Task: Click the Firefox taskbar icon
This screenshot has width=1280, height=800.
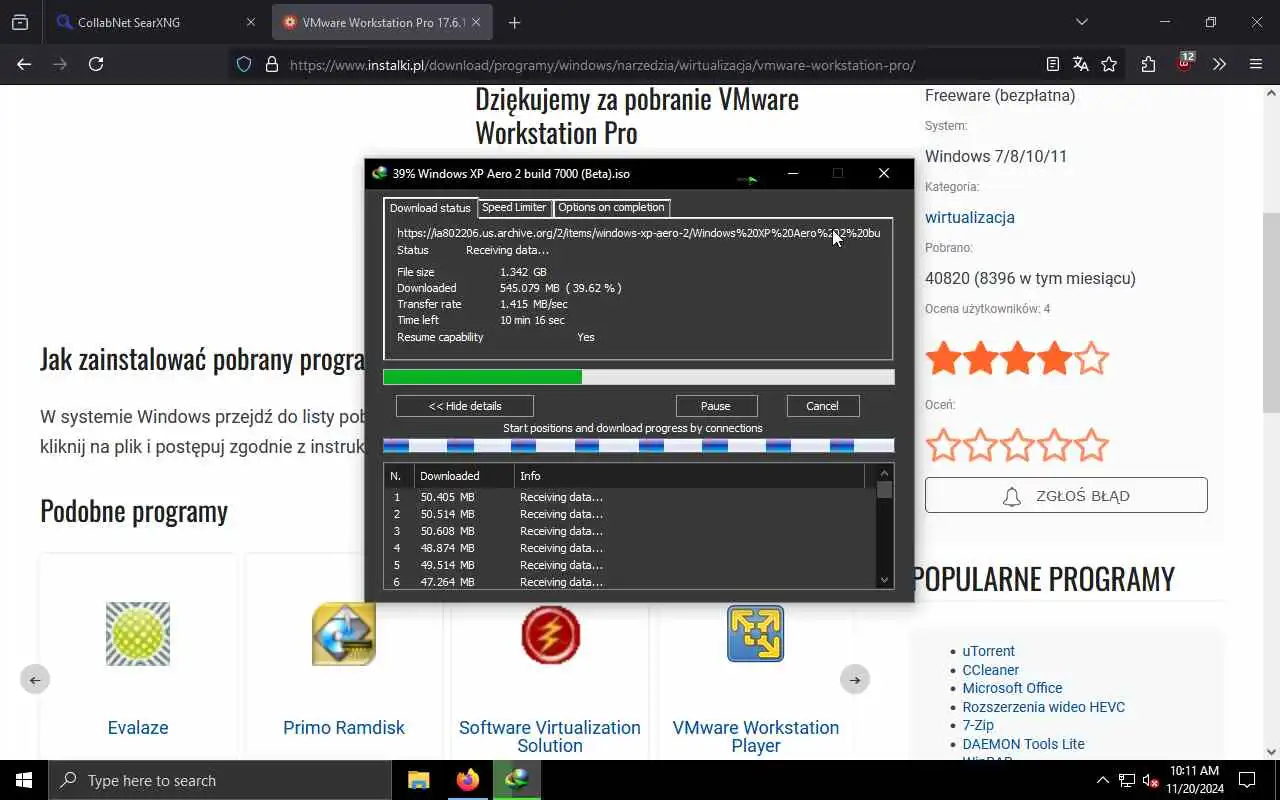Action: tap(468, 780)
